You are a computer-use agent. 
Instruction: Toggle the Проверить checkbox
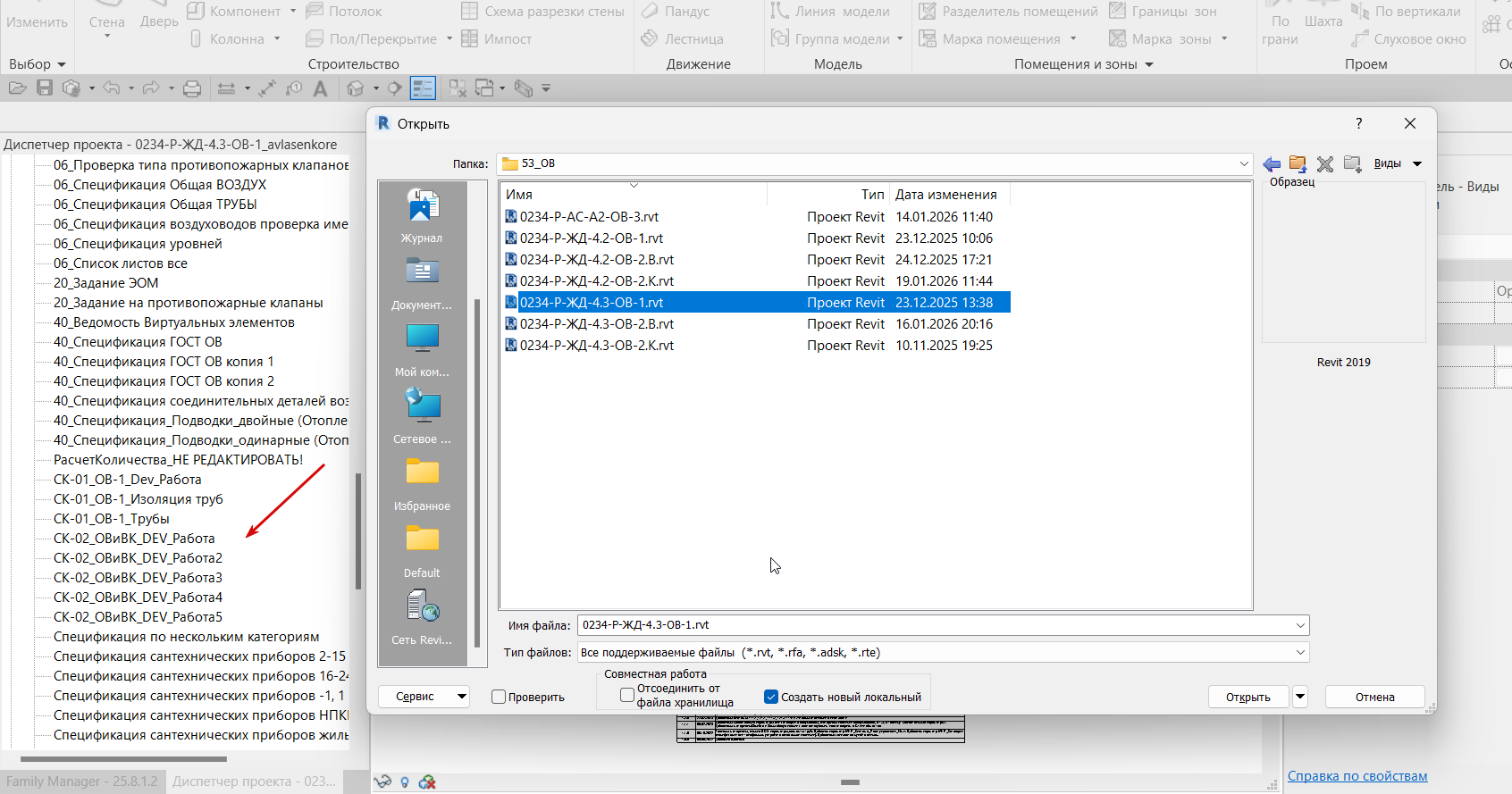499,697
